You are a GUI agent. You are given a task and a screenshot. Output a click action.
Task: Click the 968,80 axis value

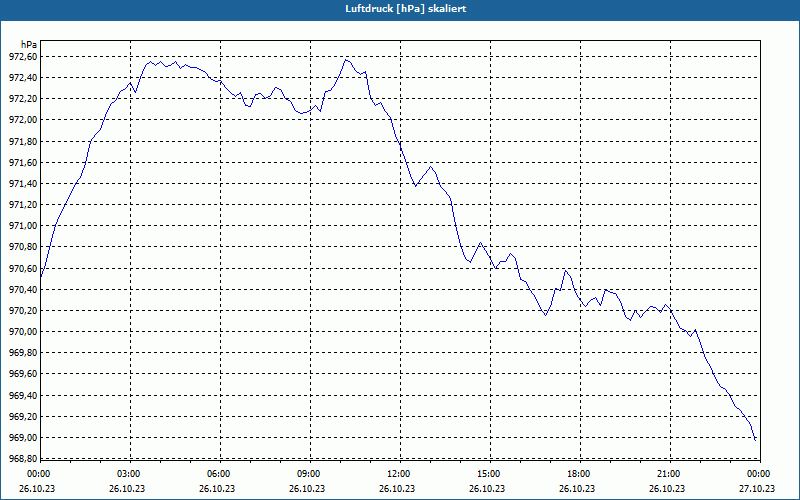tap(23, 459)
